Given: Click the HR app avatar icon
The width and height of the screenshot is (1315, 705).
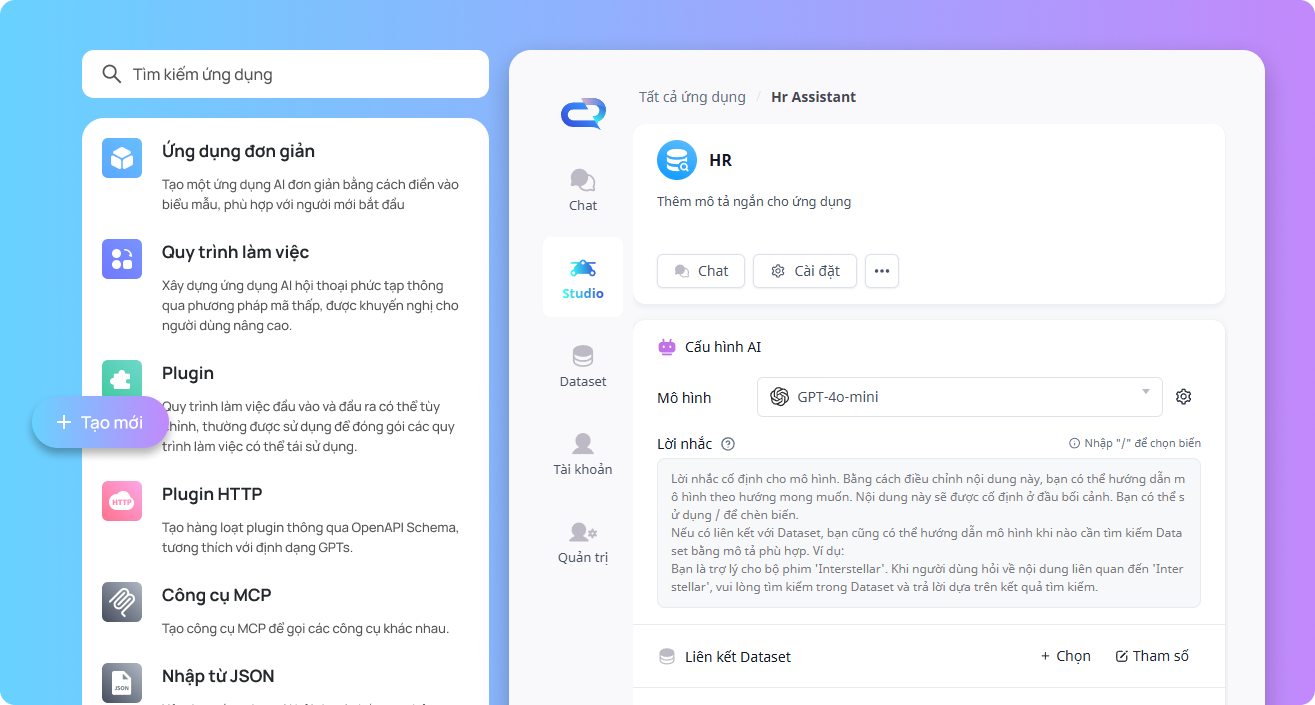Looking at the screenshot, I should pyautogui.click(x=677, y=160).
